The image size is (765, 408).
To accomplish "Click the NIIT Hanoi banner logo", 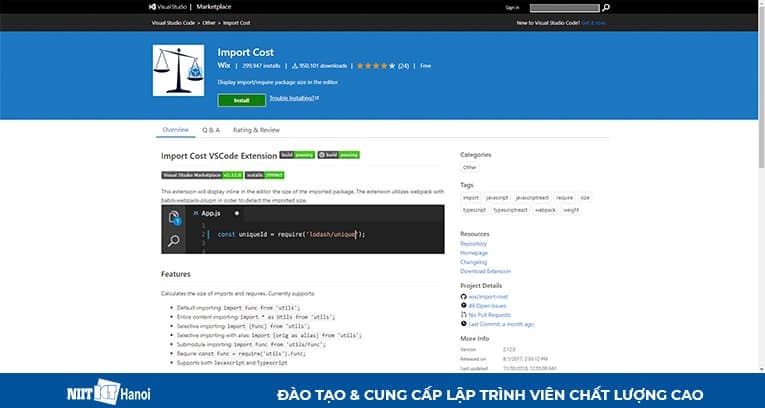I will point(109,392).
